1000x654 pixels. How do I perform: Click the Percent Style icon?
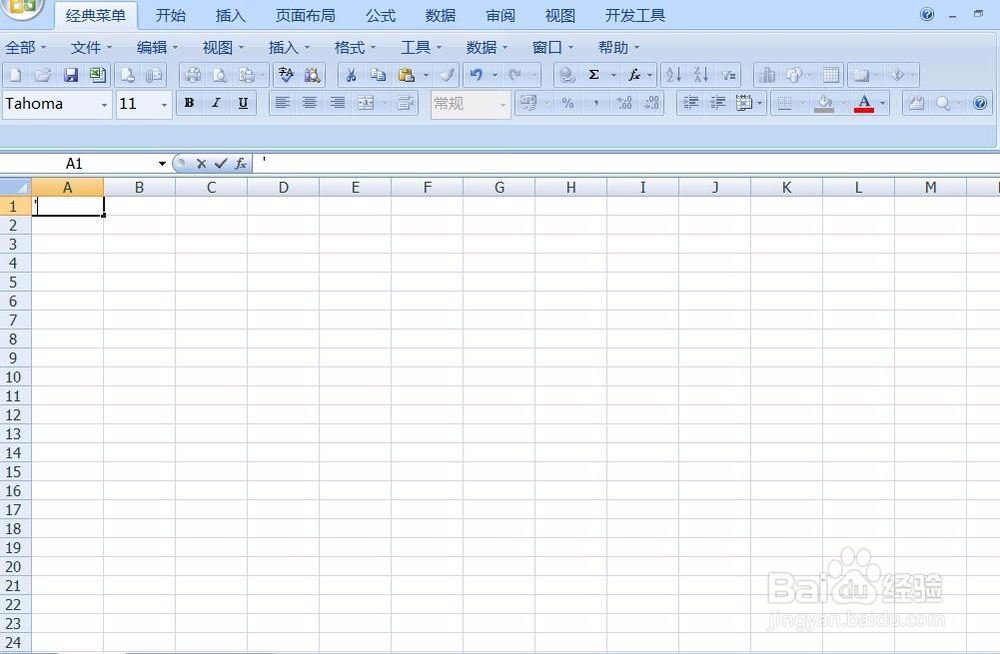pos(567,103)
